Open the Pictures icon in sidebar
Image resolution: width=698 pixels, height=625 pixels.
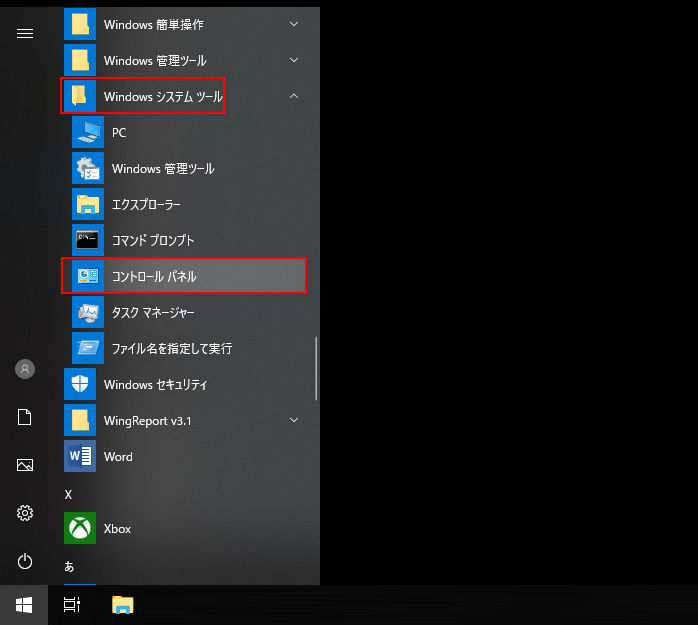tap(25, 465)
